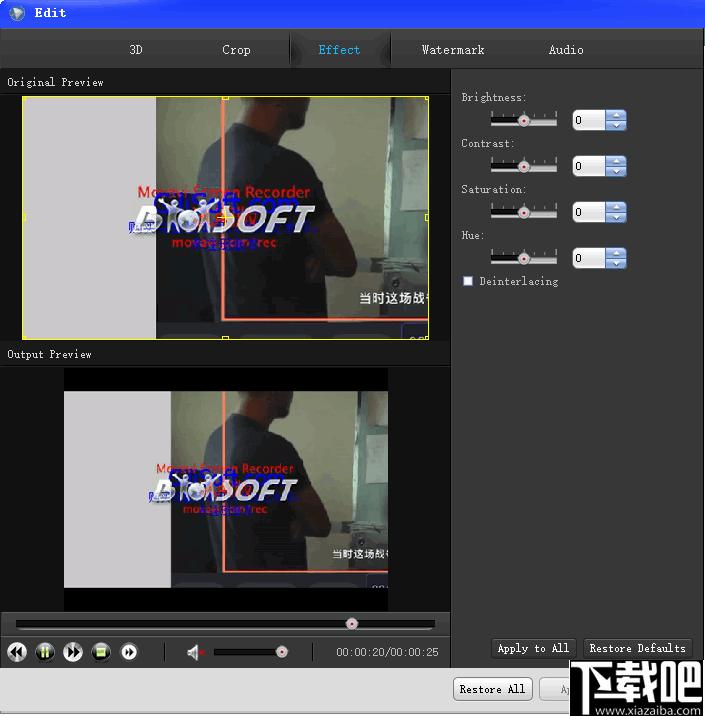
Task: Increase Contrast value with up arrow
Action: click(616, 161)
